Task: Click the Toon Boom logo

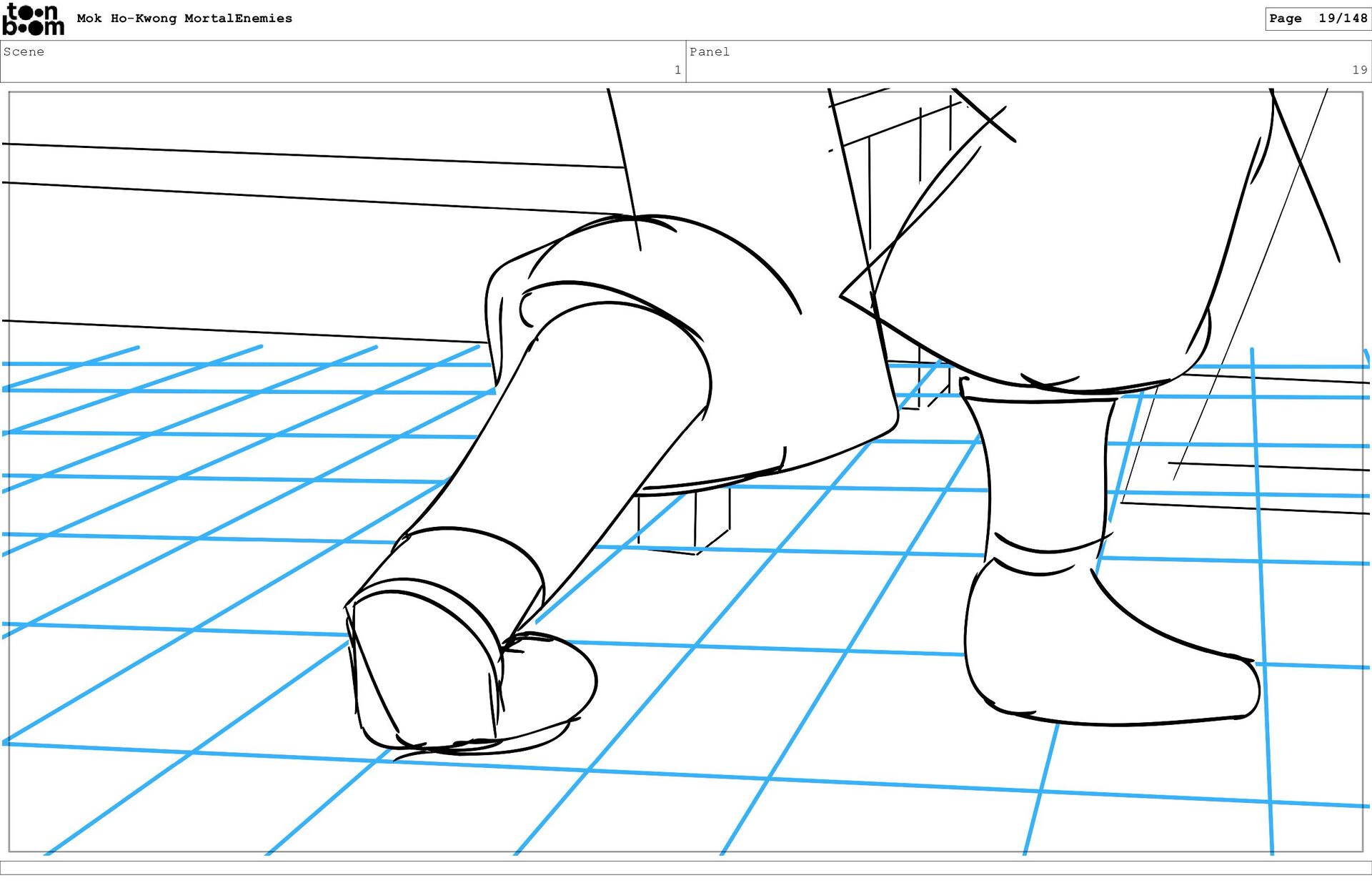Action: (x=33, y=19)
